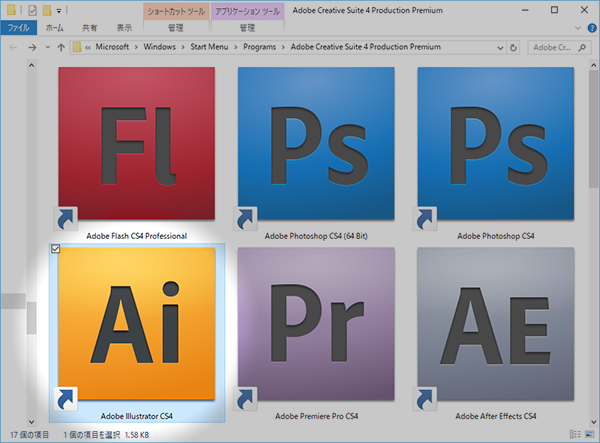
Task: Switch to the ホーム ribbon tab
Action: tap(55, 28)
